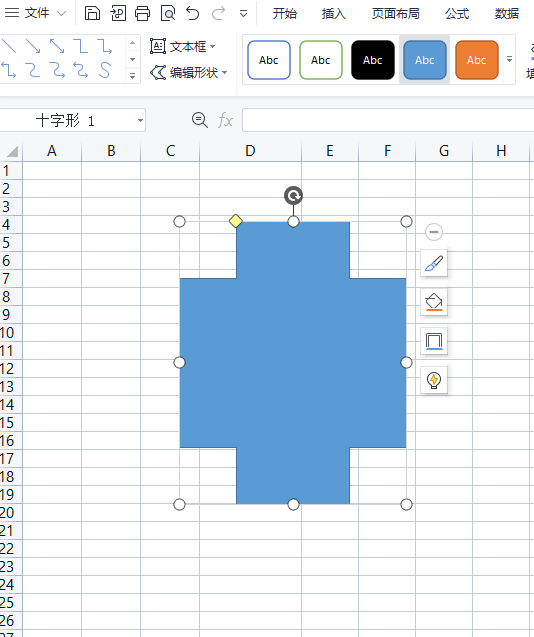This screenshot has width=534, height=637.
Task: Open the name box dropdown arrow
Action: click(x=140, y=121)
